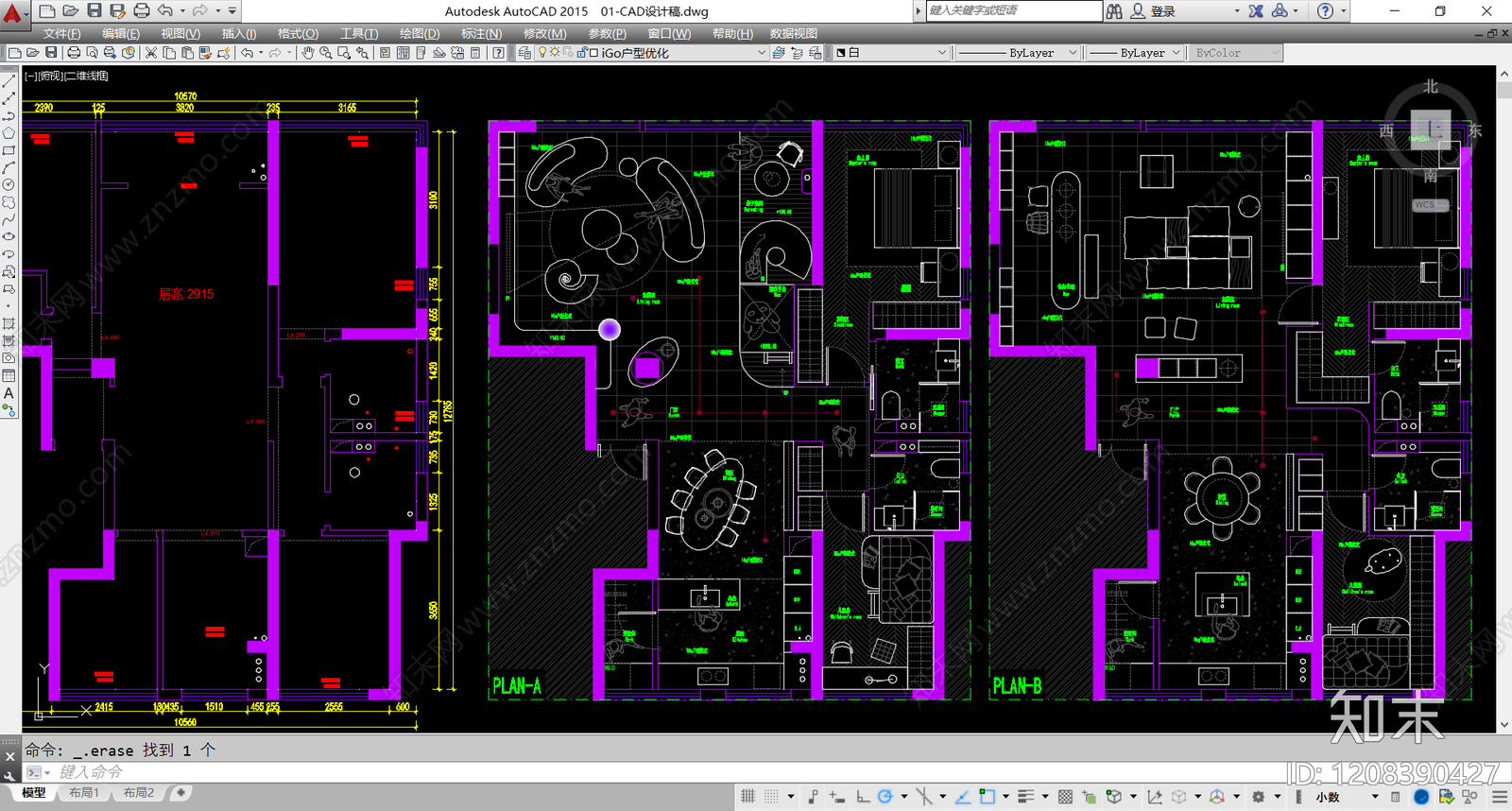Click the customization hamburger icon in status bar
The width and height of the screenshot is (1512, 811).
coord(1500,797)
